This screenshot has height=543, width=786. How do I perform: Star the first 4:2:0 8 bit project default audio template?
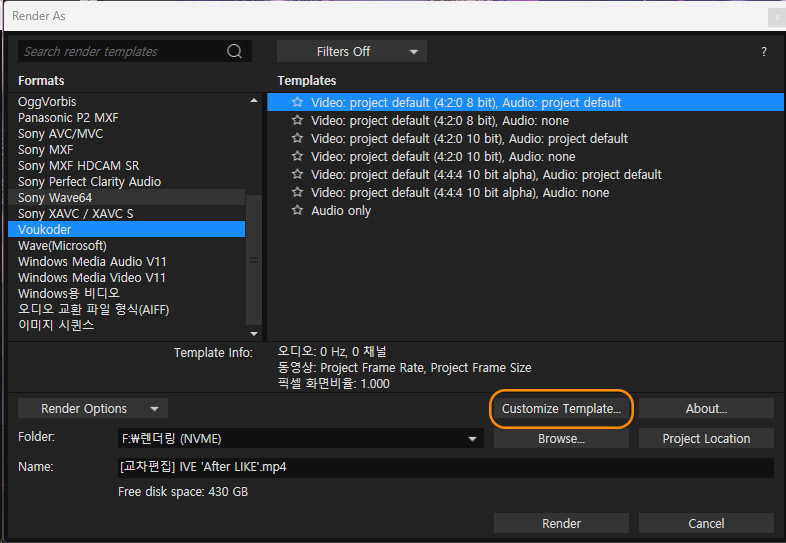tap(297, 102)
